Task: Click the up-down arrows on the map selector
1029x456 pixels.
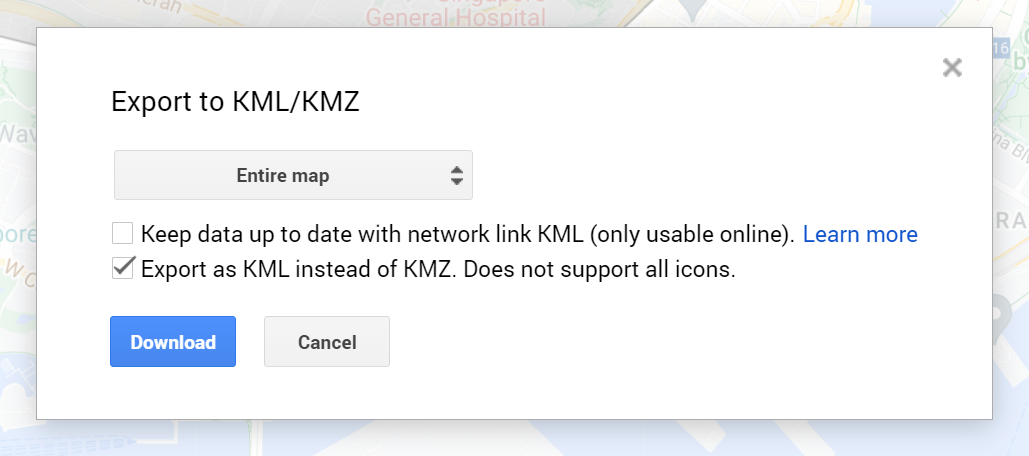Action: pyautogui.click(x=456, y=176)
